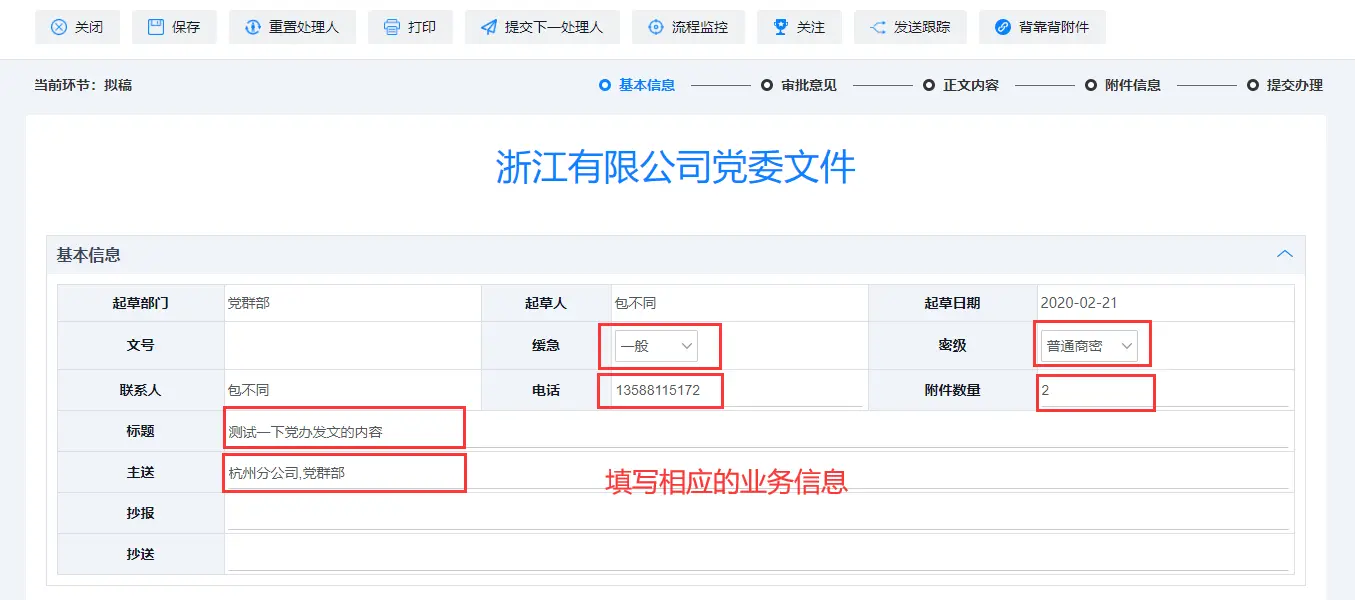Click the empty 抄报 input field

757,514
